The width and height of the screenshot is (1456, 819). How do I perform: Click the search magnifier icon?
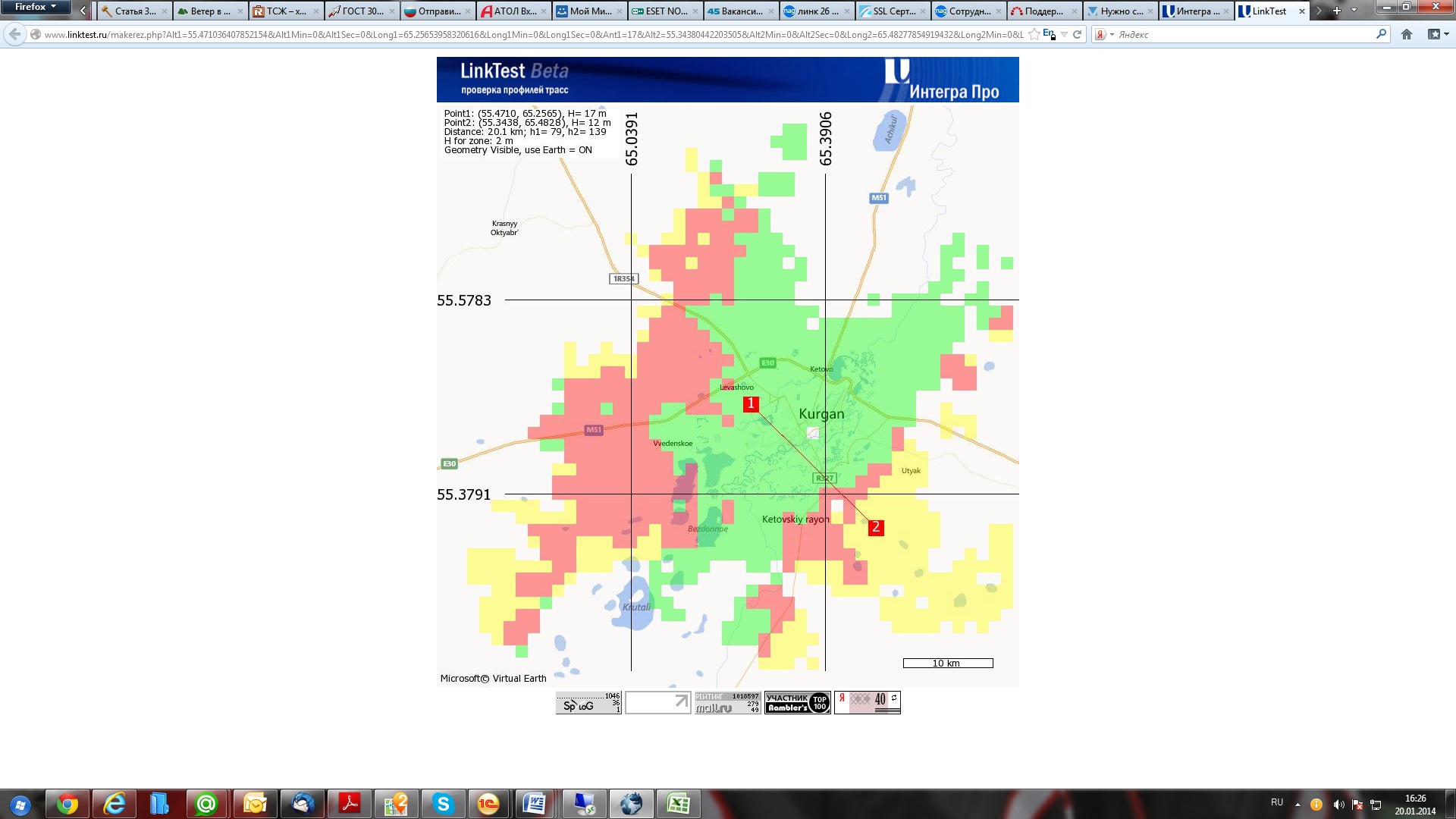click(1381, 34)
